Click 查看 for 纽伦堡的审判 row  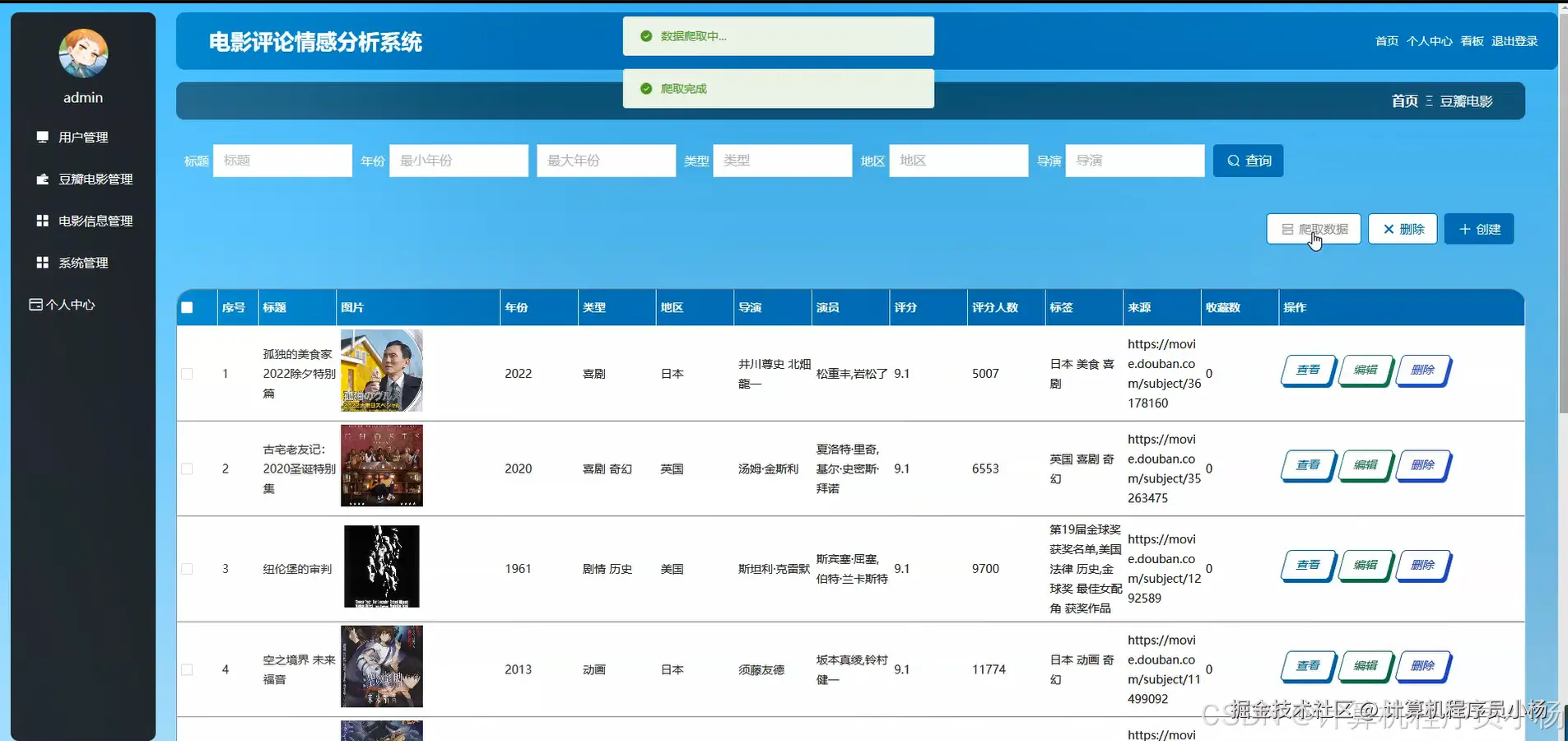point(1308,566)
